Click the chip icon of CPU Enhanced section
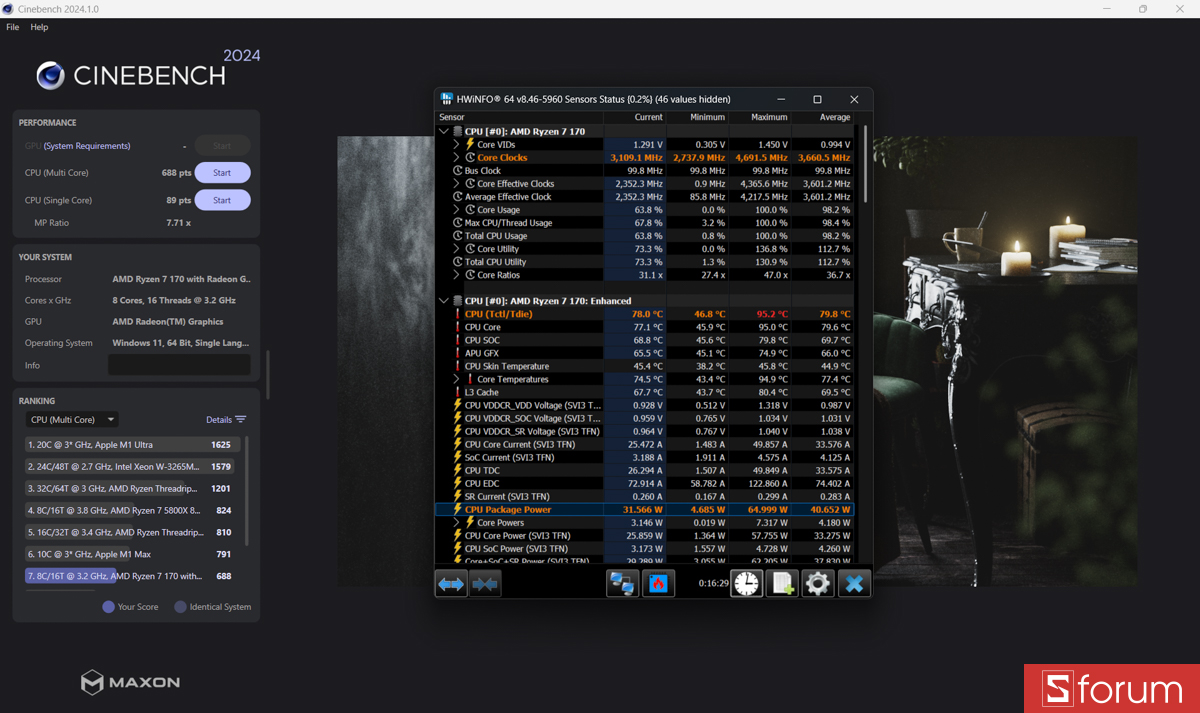1200x713 pixels. [458, 301]
